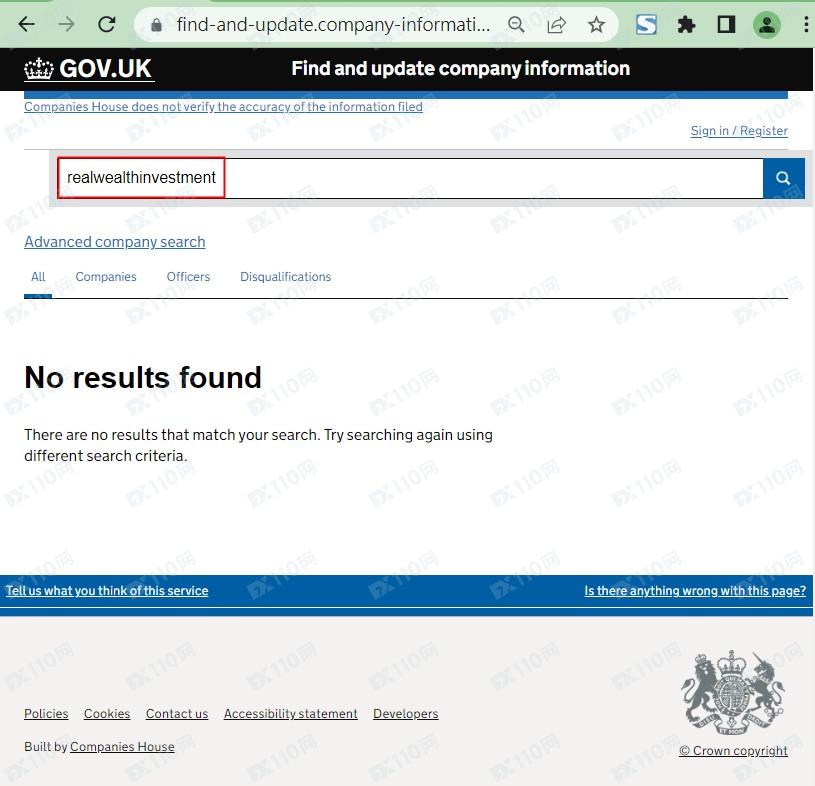Switch to the Officers tab

[188, 277]
